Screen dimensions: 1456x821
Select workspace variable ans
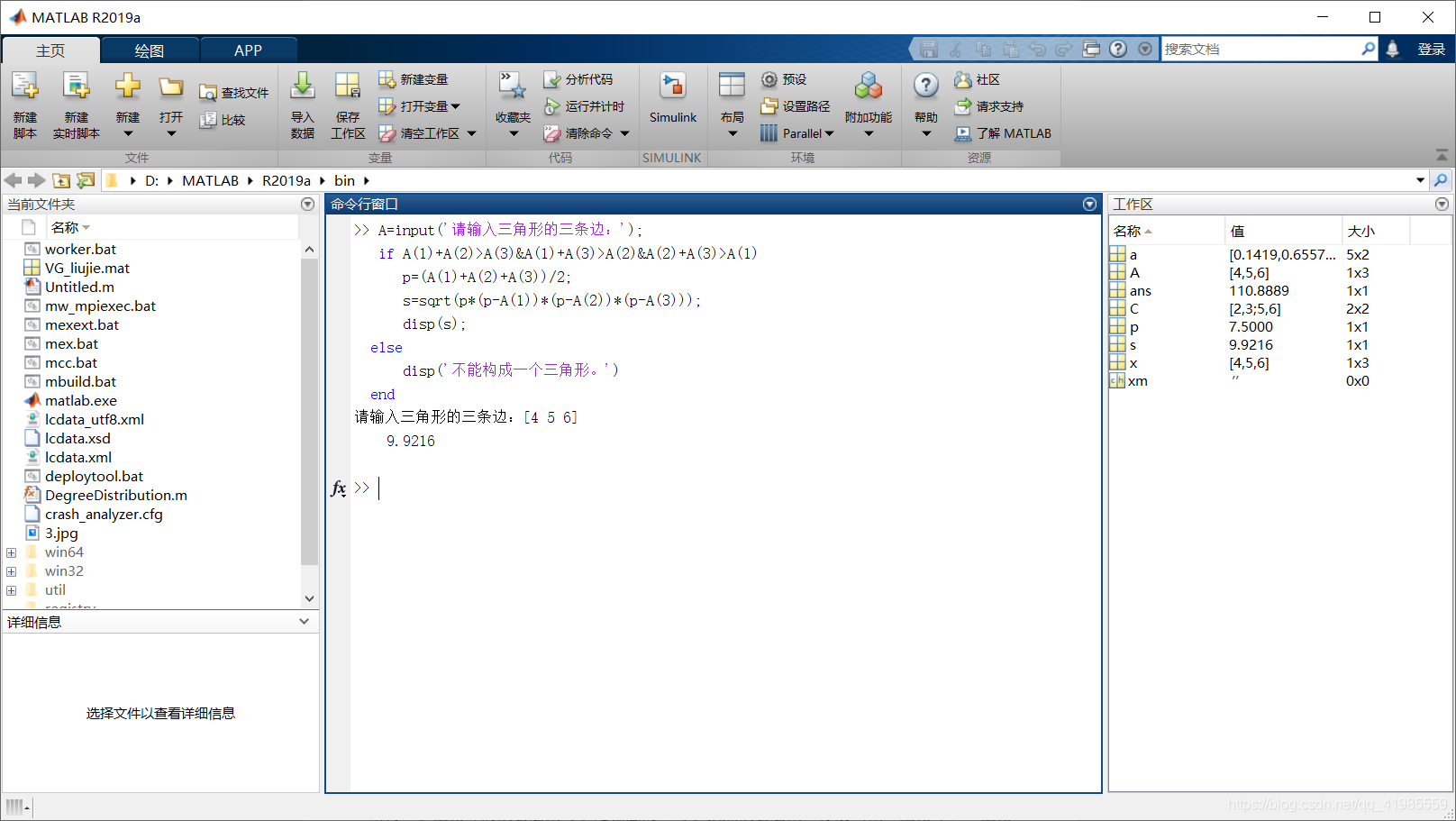[x=1141, y=290]
